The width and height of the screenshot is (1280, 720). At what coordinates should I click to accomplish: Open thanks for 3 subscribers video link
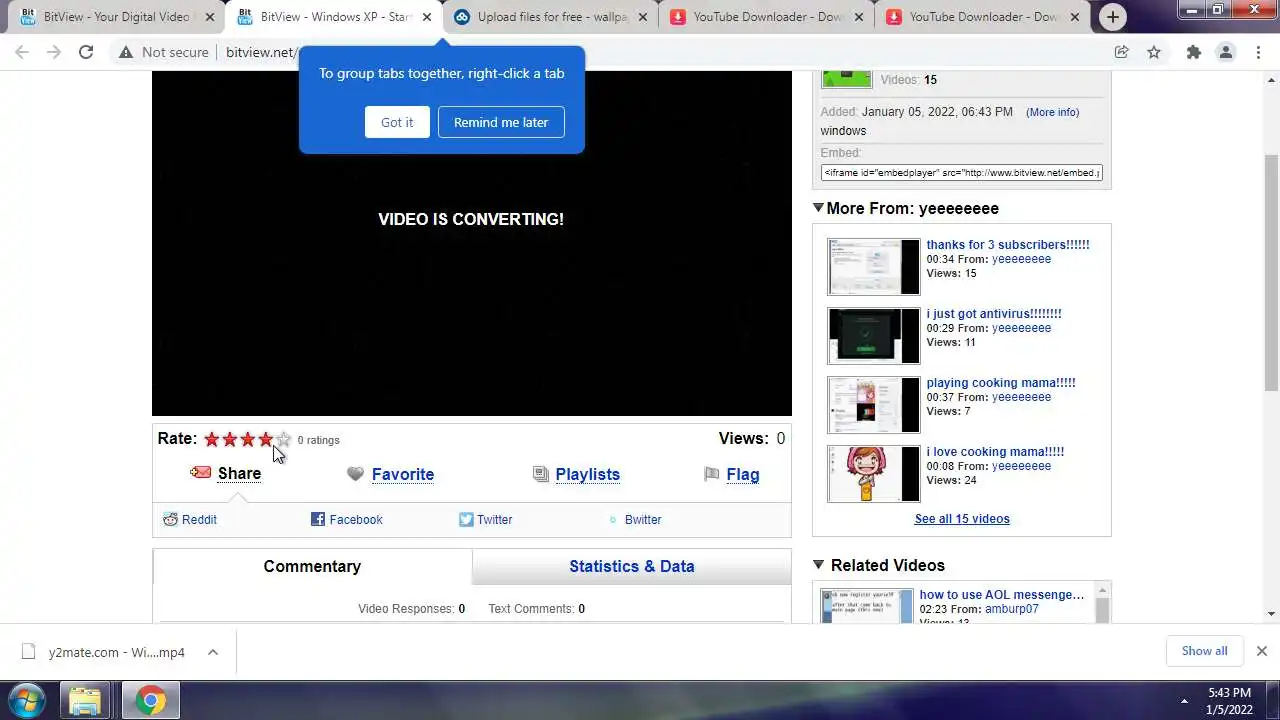tap(1008, 245)
